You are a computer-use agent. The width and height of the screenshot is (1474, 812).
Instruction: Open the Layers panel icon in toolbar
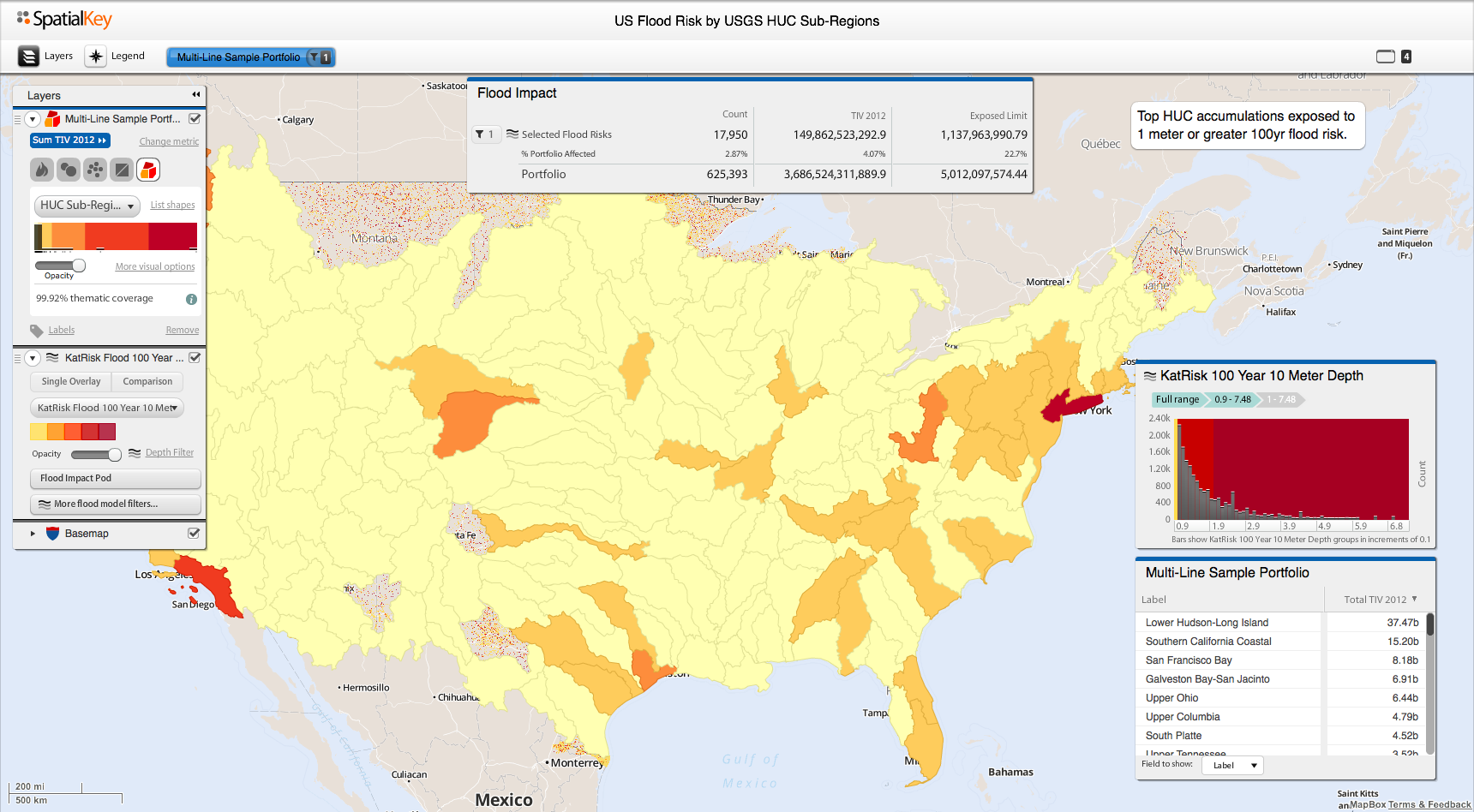(x=29, y=57)
